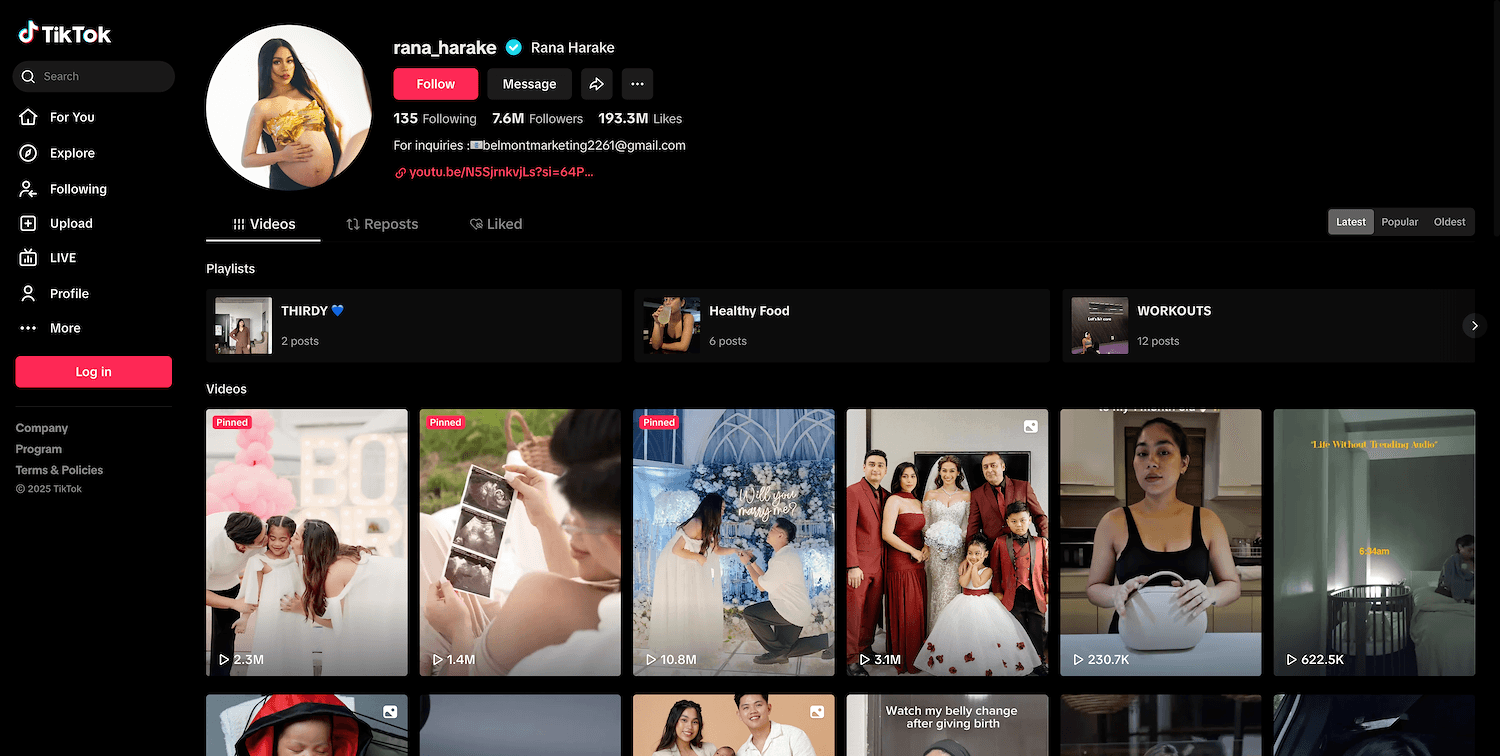Expand the Terms & Policies section
This screenshot has height=756, width=1500.
pyautogui.click(x=59, y=470)
